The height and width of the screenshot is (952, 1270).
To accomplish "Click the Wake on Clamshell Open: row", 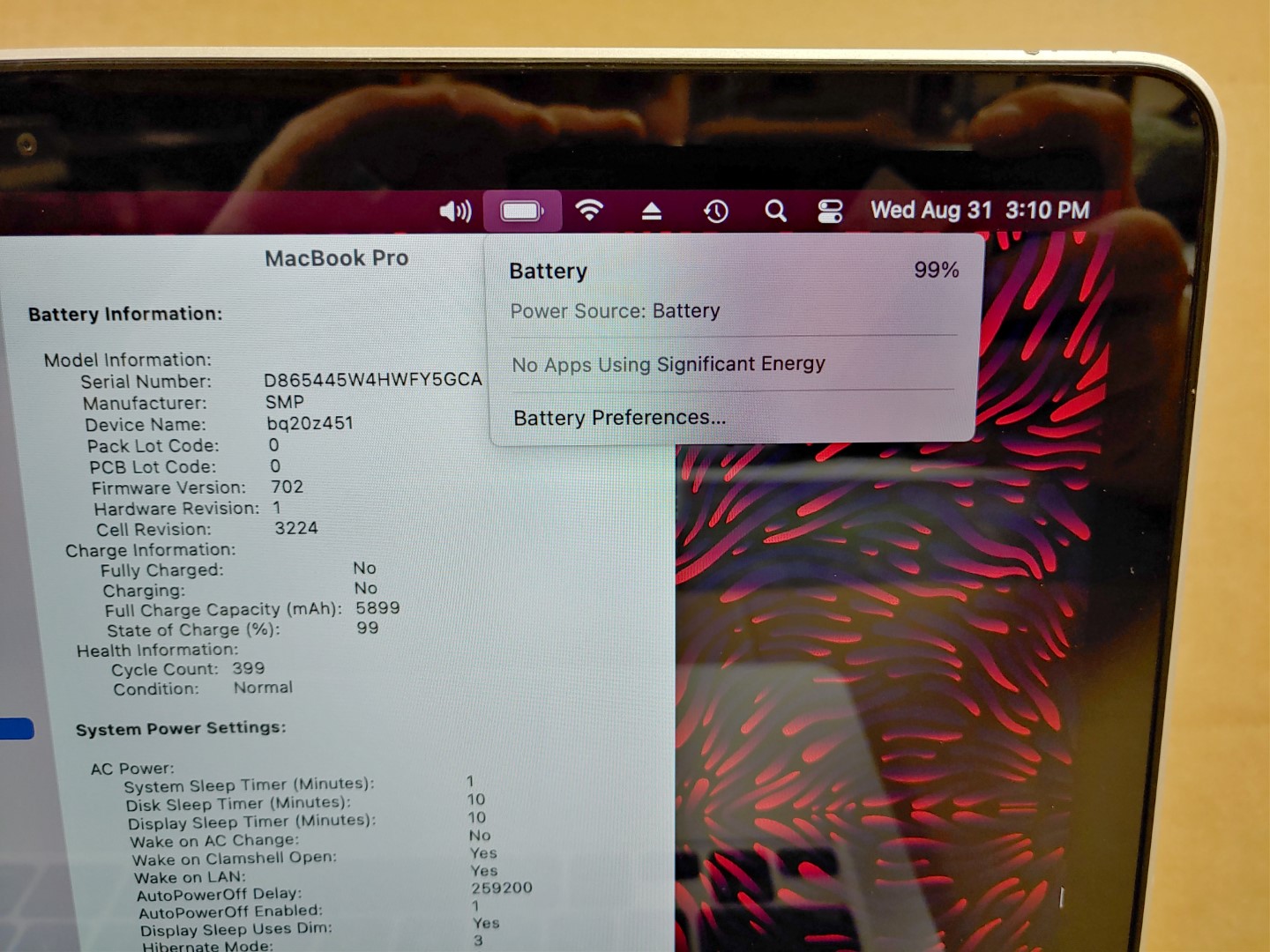I will pyautogui.click(x=314, y=857).
